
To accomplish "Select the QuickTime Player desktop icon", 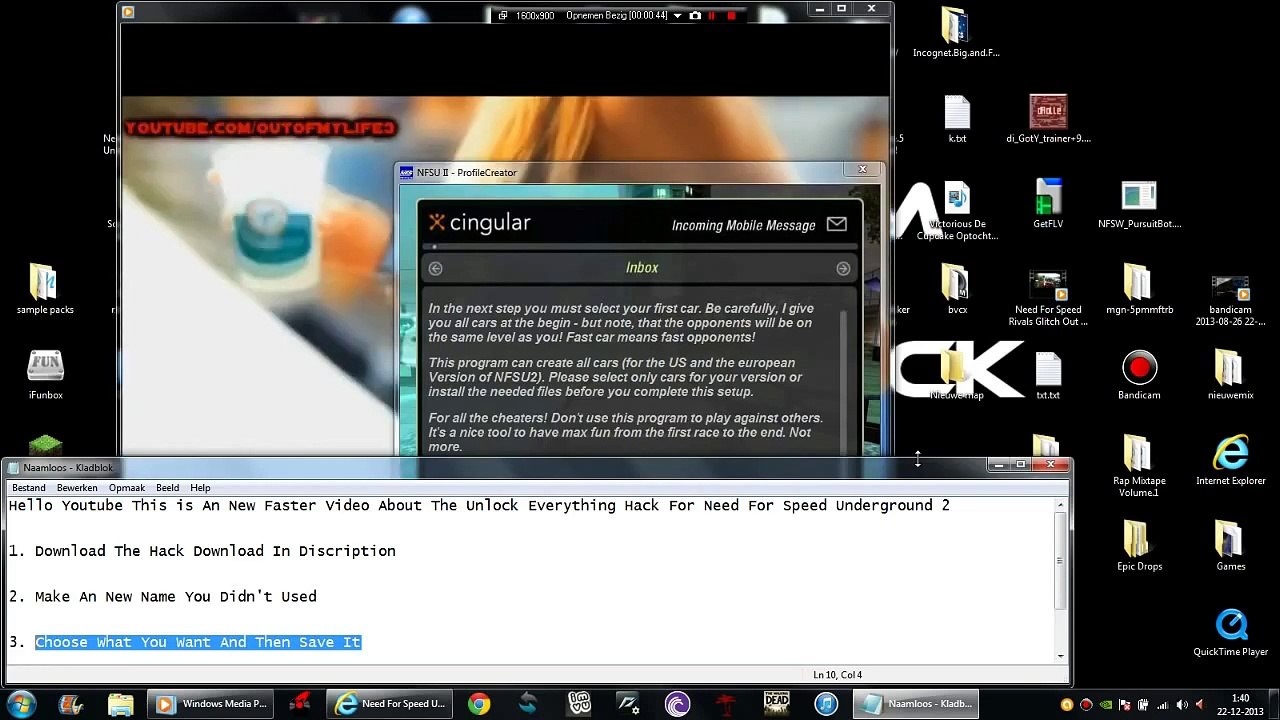I will [x=1231, y=632].
